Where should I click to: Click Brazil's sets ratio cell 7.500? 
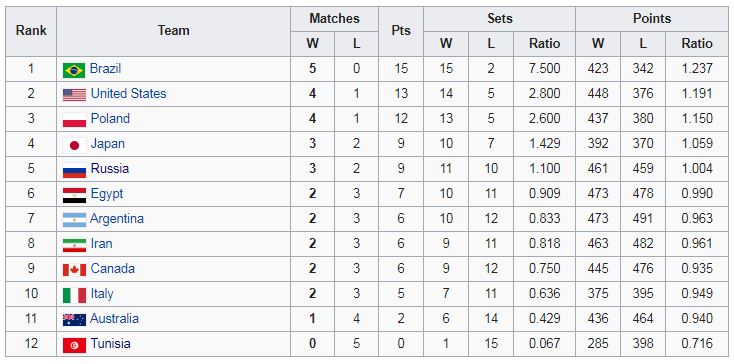[x=544, y=69]
